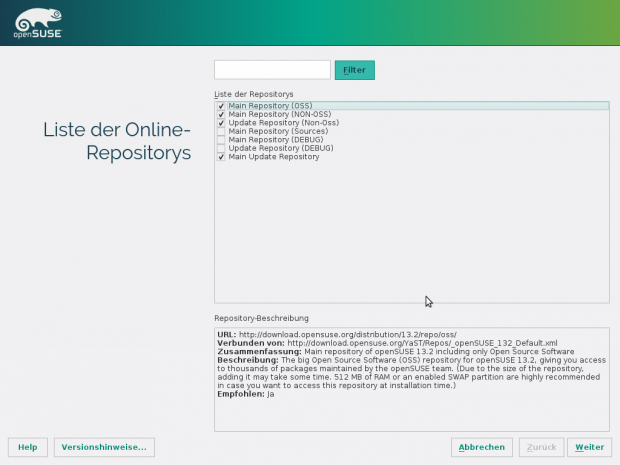
Task: Proceed with the Weiter button
Action: (x=589, y=447)
